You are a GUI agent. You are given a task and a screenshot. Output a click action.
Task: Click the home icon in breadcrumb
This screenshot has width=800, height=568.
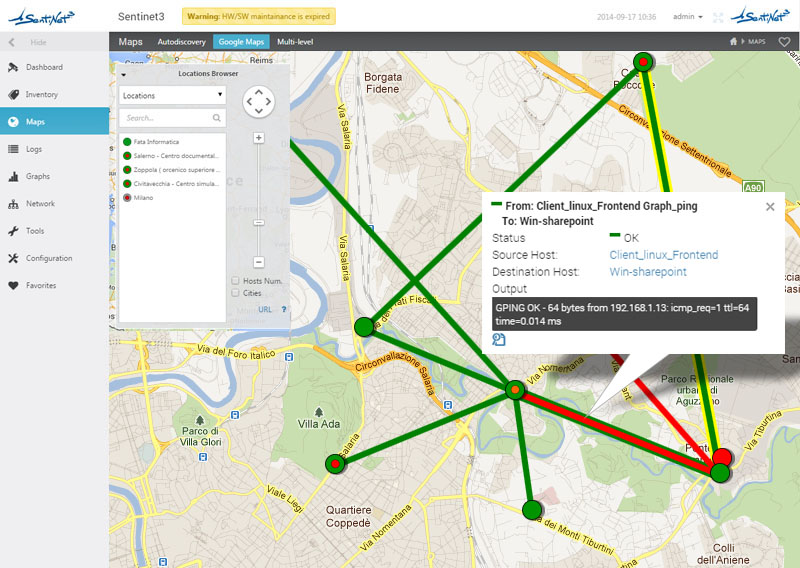pyautogui.click(x=733, y=41)
